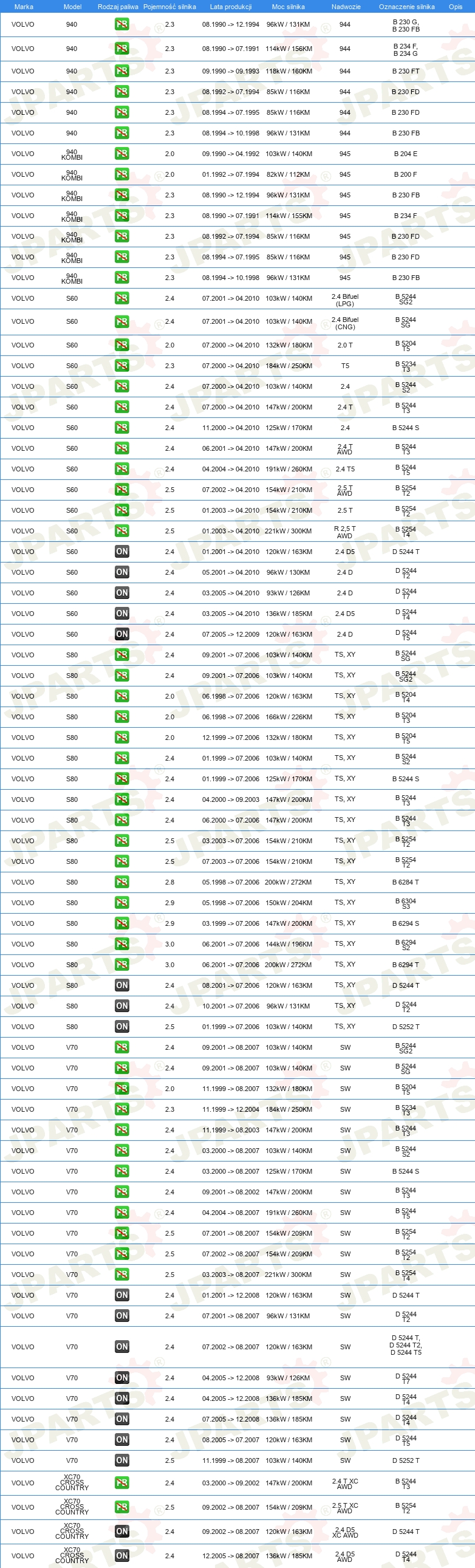
Task: Click diesel ON icon in S60 93kW / 126KM row
Action: (x=122, y=593)
